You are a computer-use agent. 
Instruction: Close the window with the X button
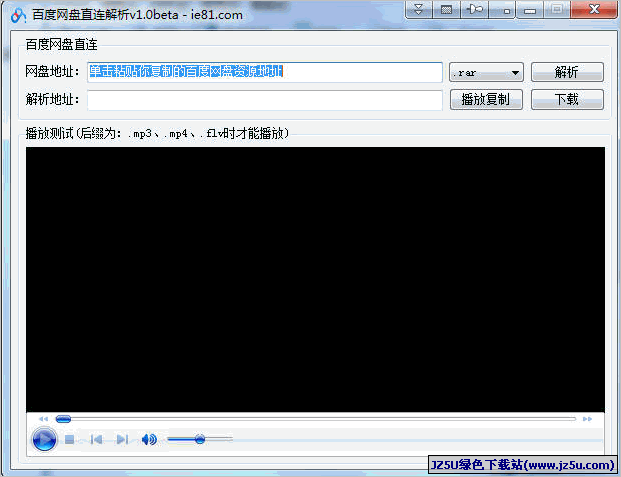click(594, 10)
